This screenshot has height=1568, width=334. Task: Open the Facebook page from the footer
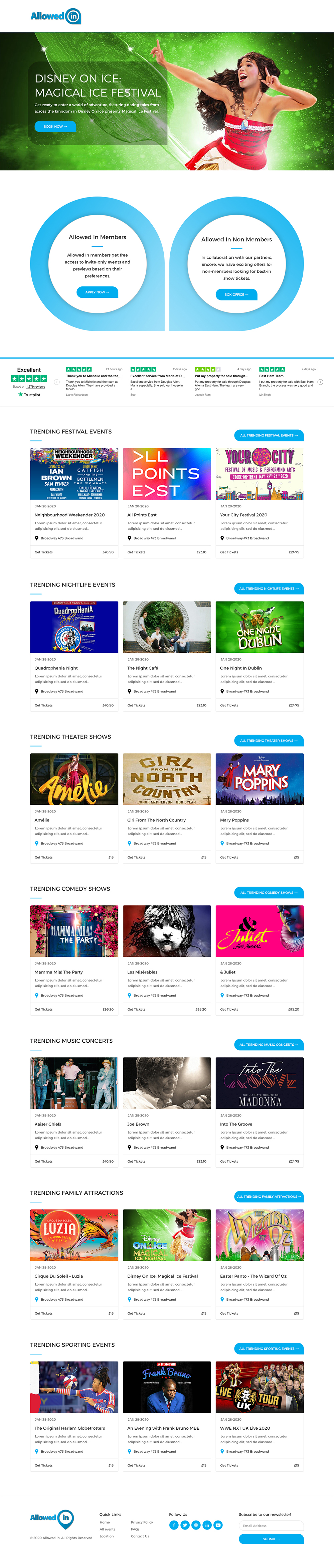[x=173, y=1525]
